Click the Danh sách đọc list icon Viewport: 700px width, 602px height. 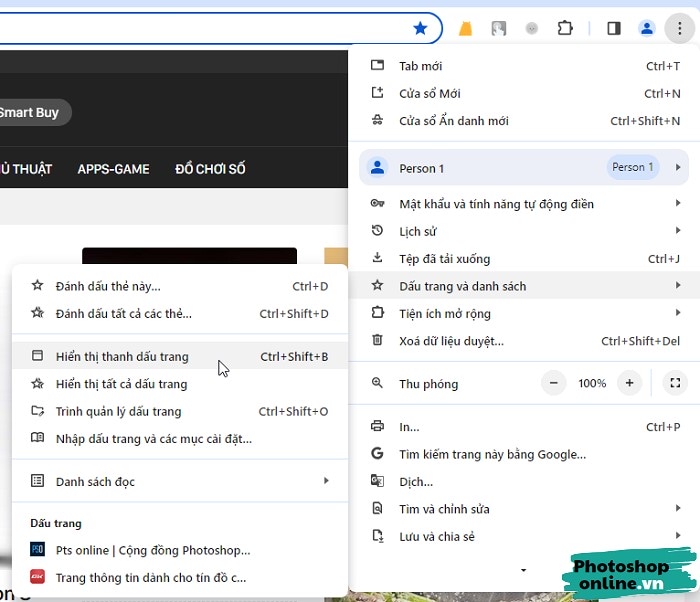tap(38, 481)
